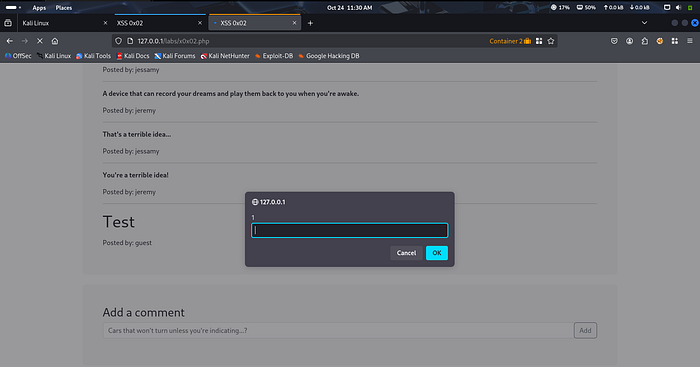Screen dimensions: 700x367
Task: Open the browser home page icon
Action: click(55, 41)
